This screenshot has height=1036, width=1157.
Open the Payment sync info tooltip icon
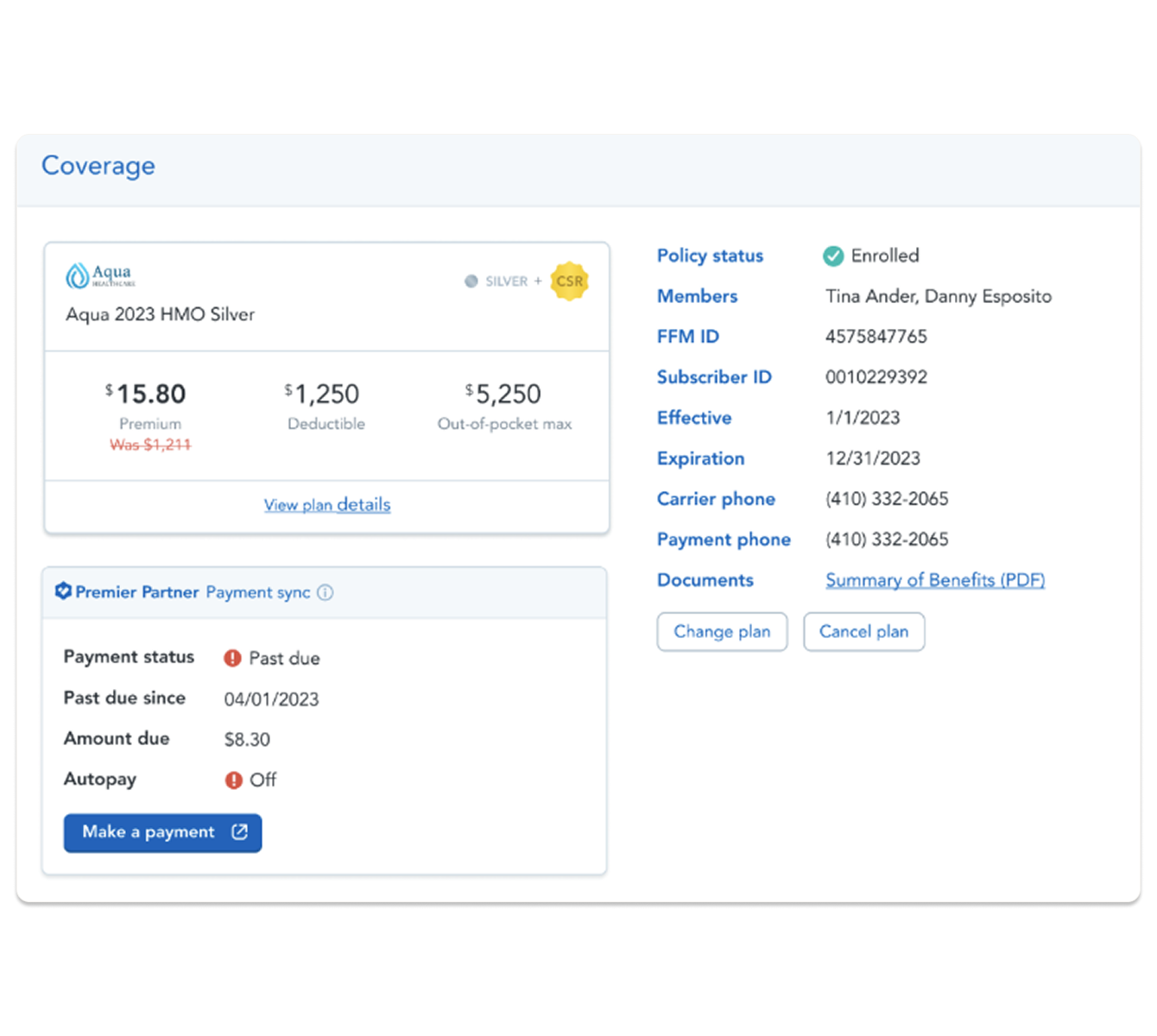325,592
